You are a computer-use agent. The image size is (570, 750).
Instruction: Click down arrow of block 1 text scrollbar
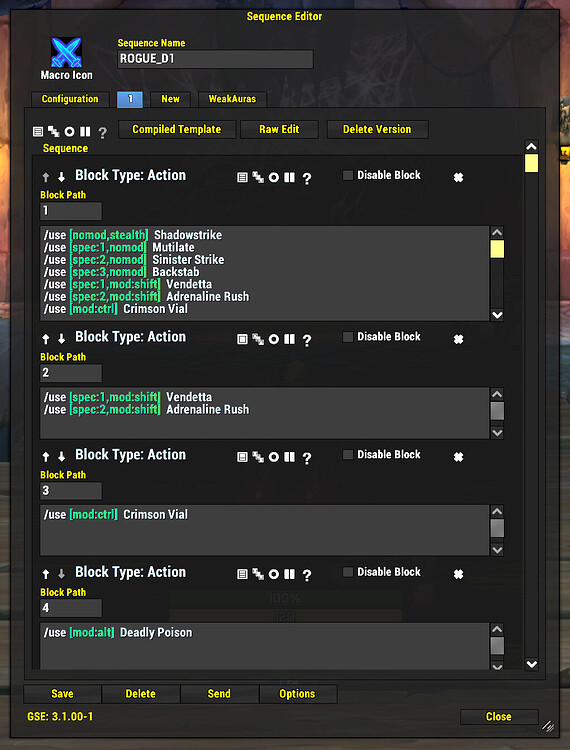tap(497, 315)
